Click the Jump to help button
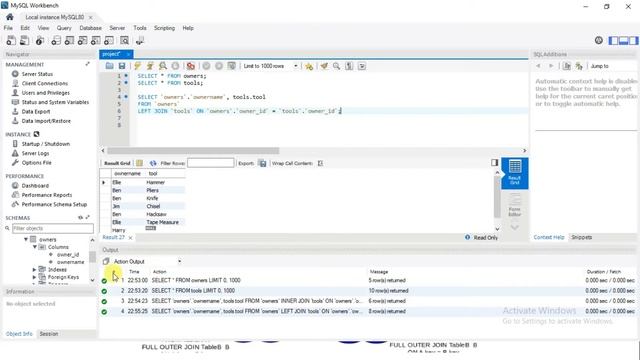640x360 pixels. pos(600,66)
